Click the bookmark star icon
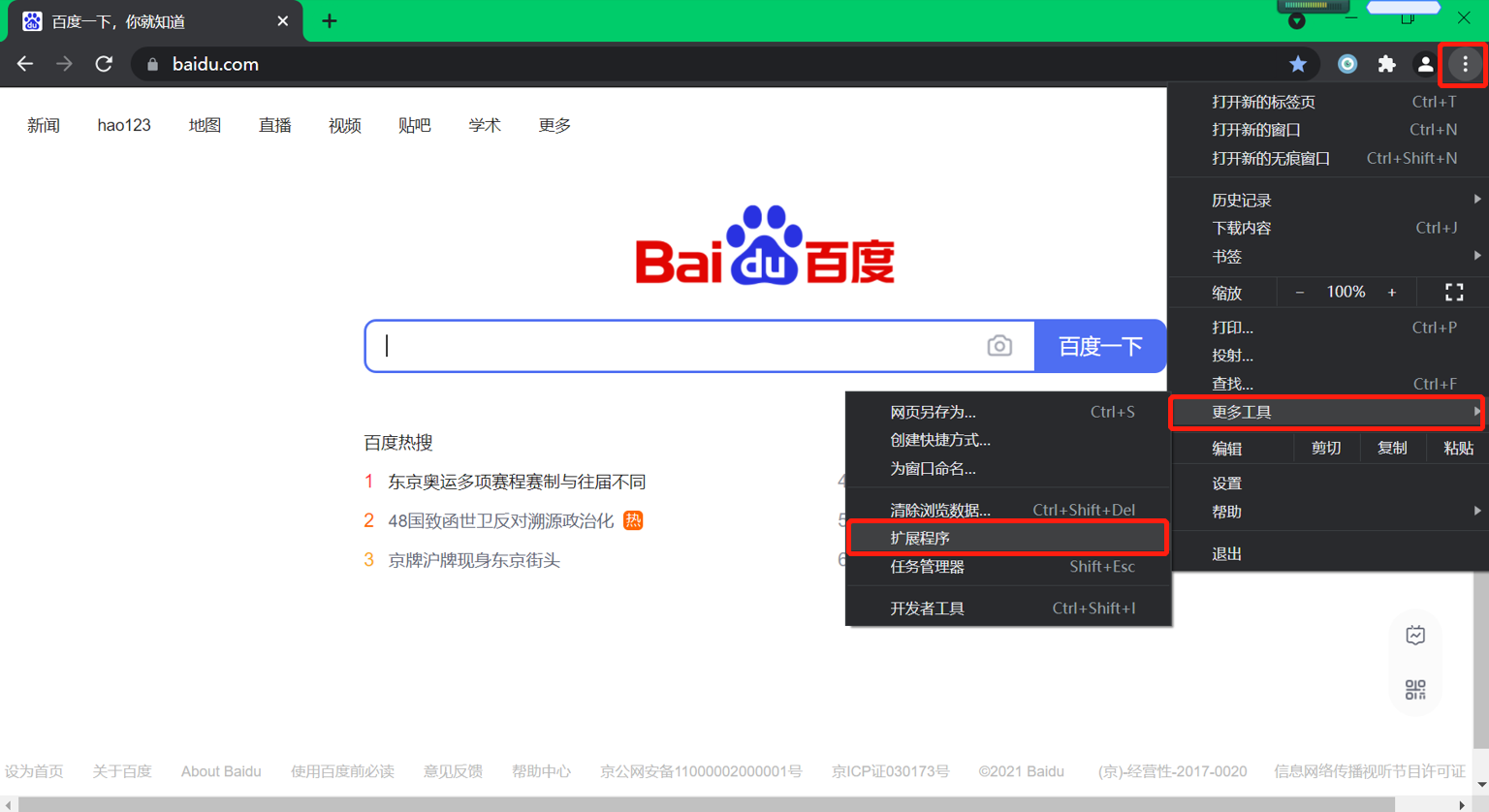The height and width of the screenshot is (812, 1489). click(1298, 64)
